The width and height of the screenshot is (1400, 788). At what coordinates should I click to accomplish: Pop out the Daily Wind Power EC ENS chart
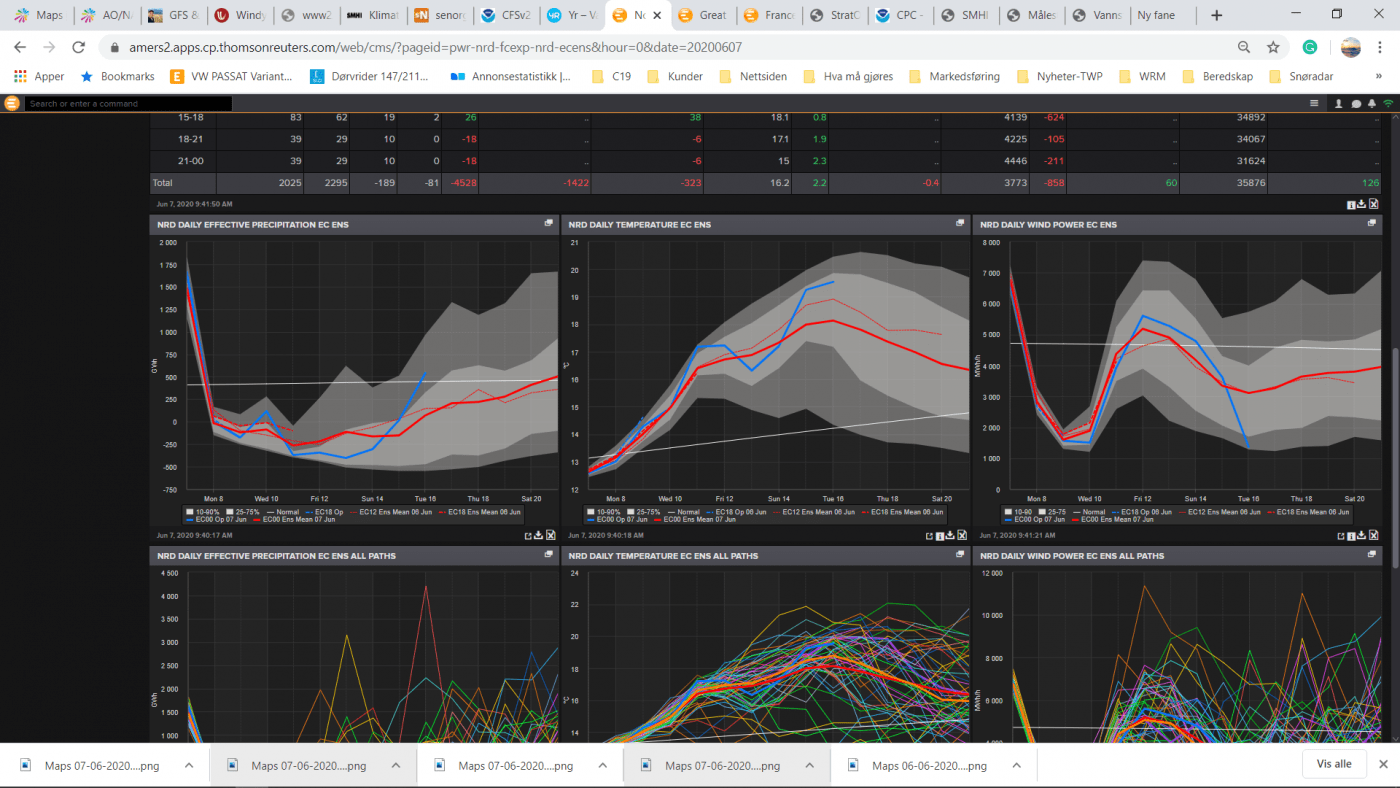click(1373, 223)
